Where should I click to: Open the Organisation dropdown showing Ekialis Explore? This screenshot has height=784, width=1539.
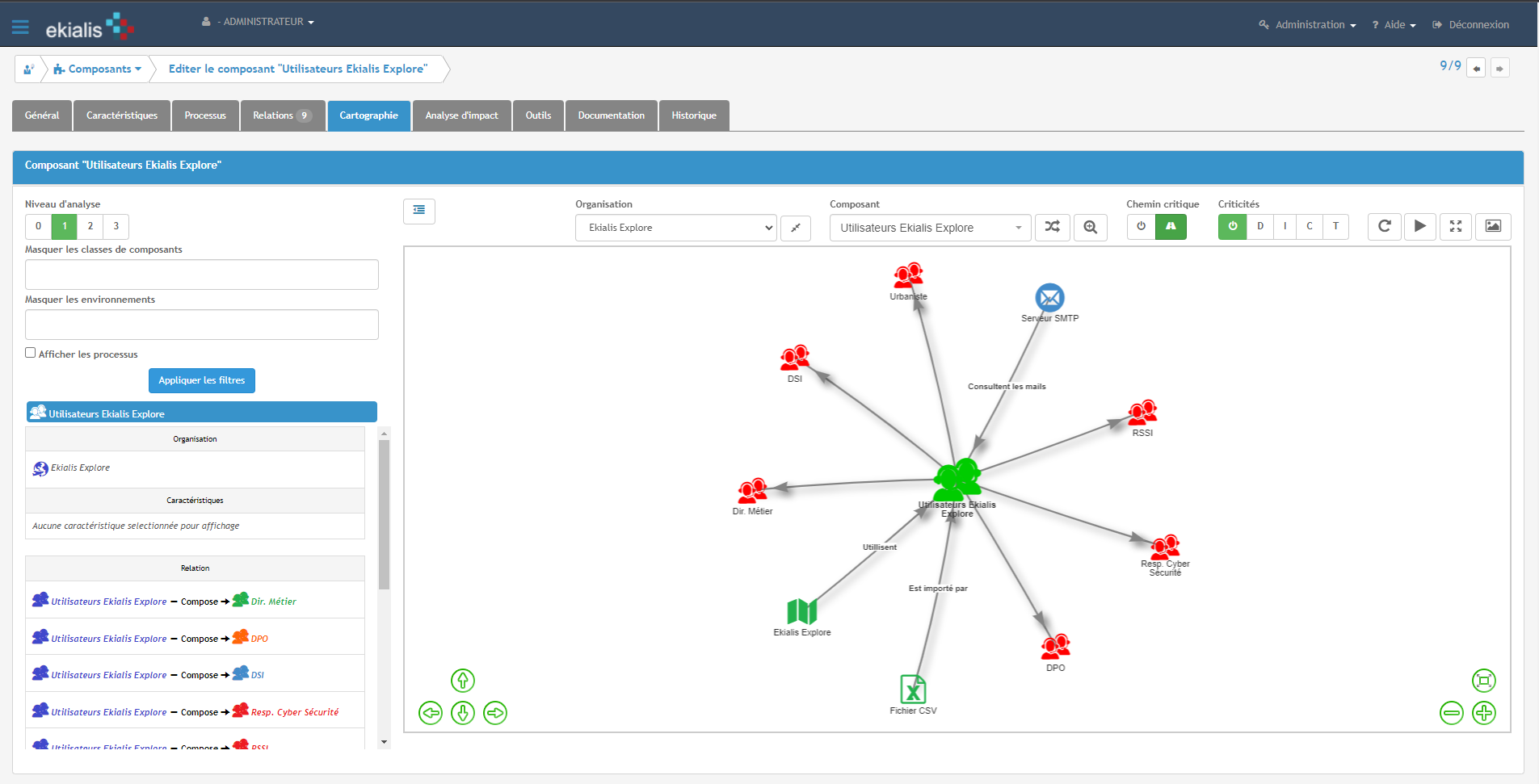[675, 228]
